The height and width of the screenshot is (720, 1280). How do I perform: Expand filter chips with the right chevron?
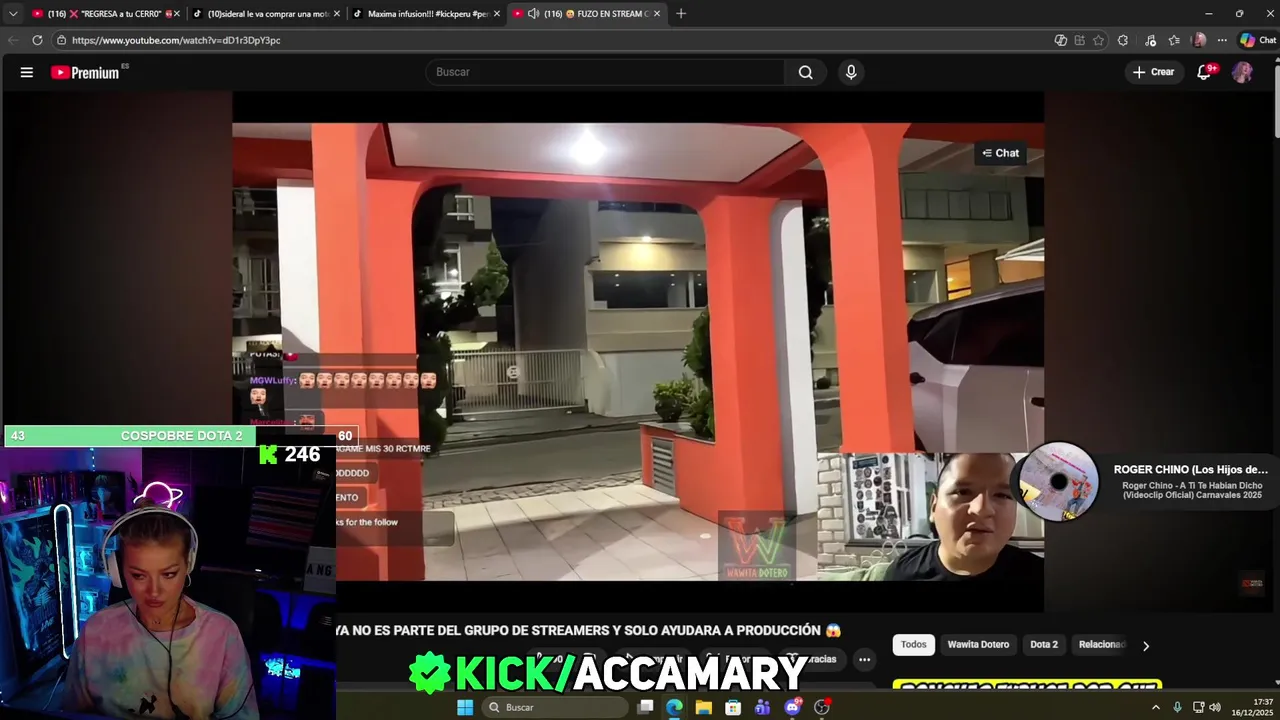[1146, 646]
